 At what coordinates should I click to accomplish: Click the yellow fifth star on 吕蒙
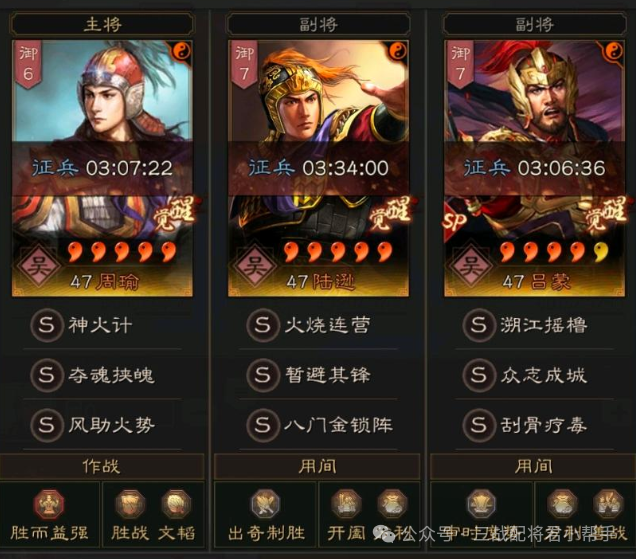coord(601,252)
